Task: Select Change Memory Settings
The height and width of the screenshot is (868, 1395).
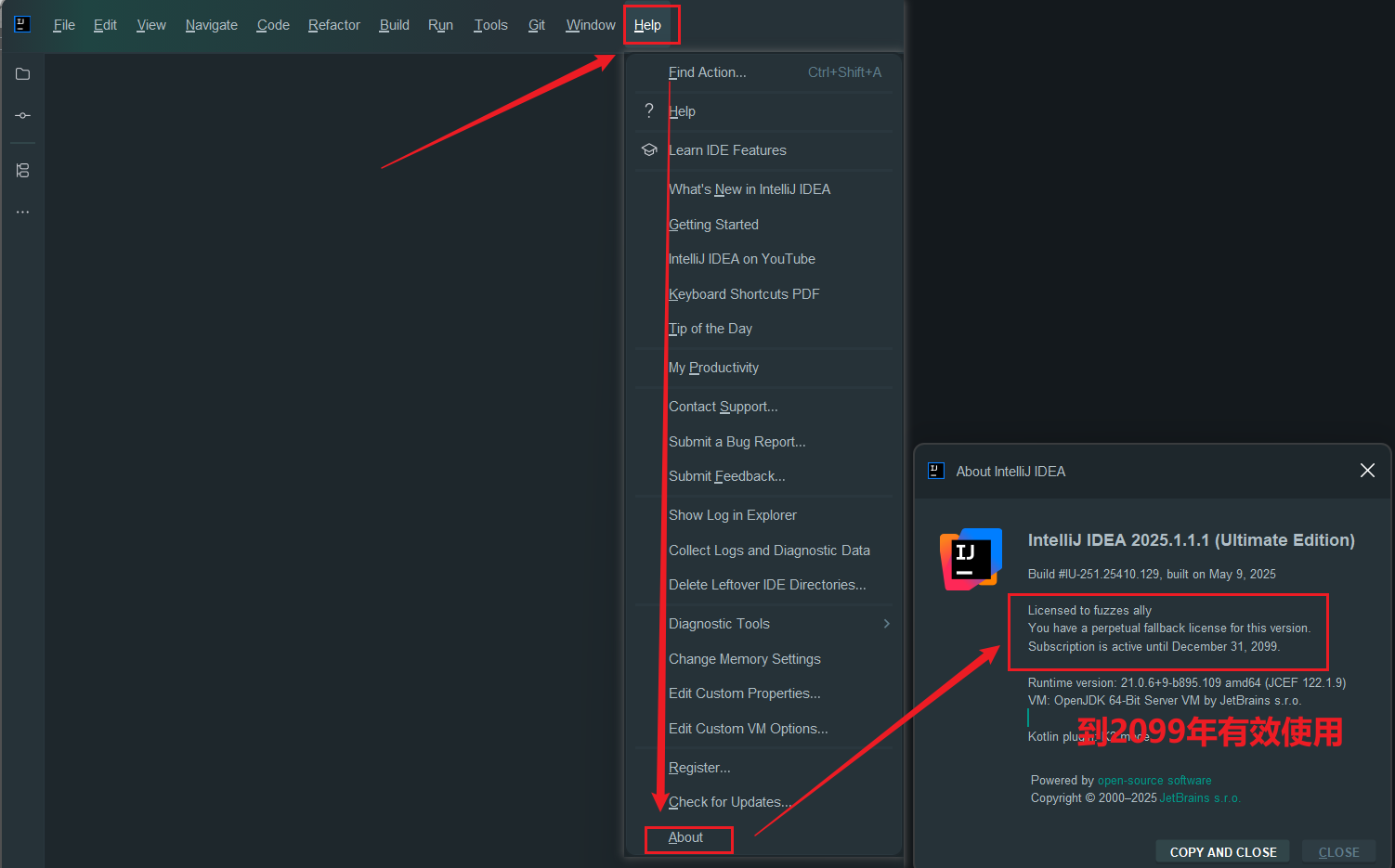Action: [x=763, y=659]
